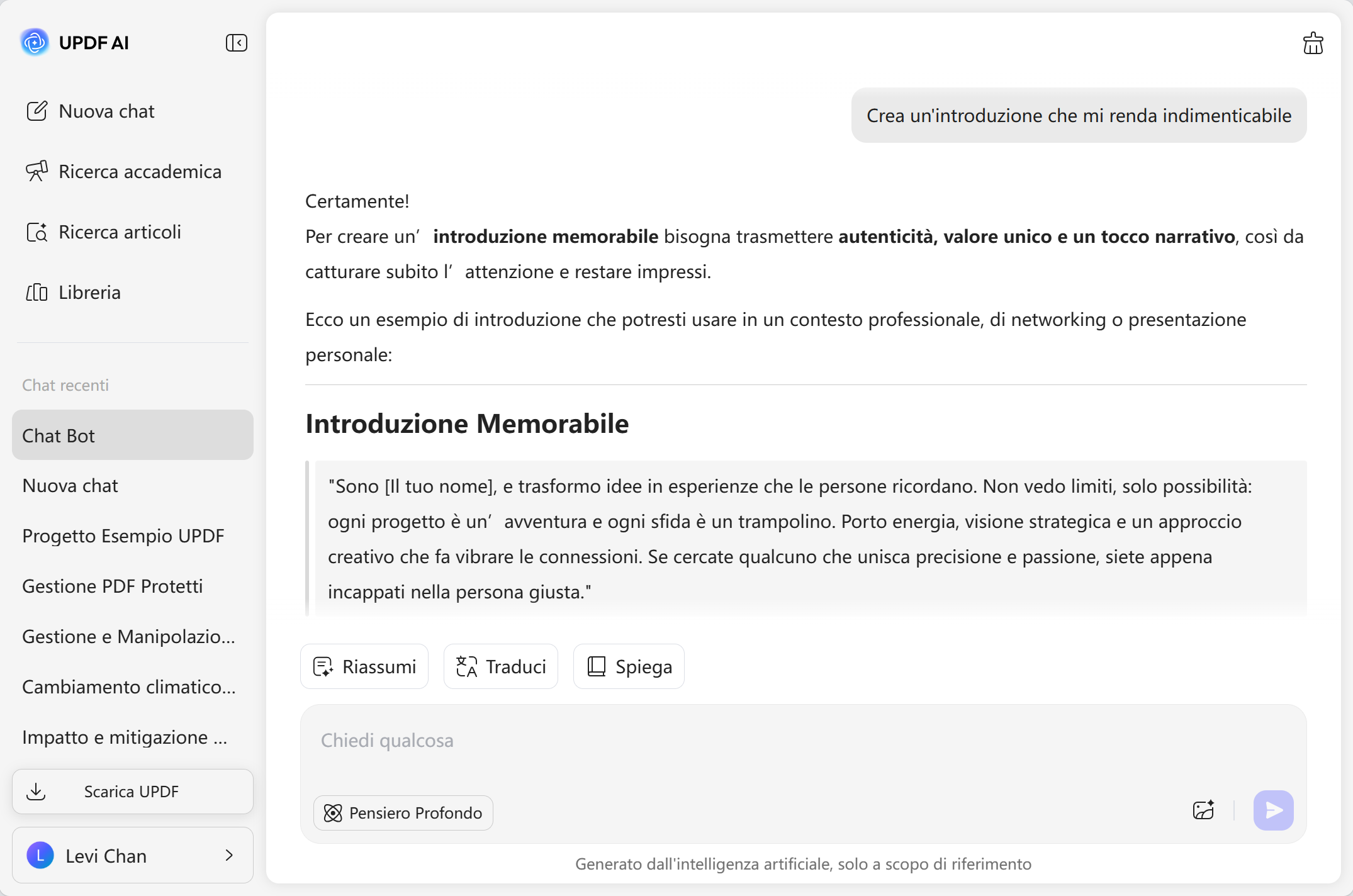Click the Scarica UPDF download icon
1353x896 pixels.
pyautogui.click(x=36, y=792)
